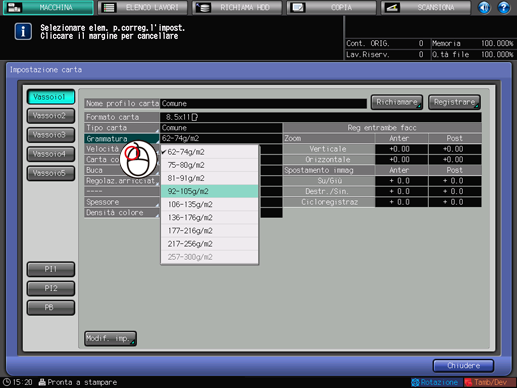Select the Vassoio1 tray
This screenshot has width=517, height=388.
tap(51, 97)
